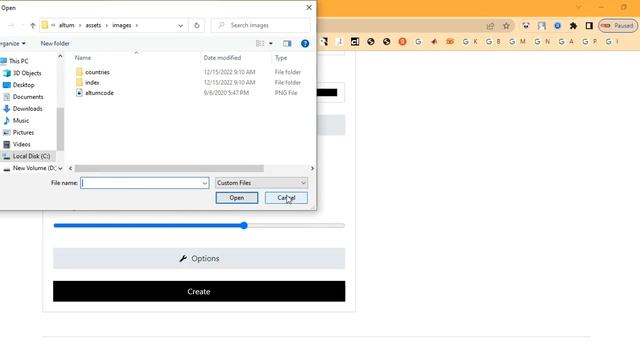This screenshot has height=360, width=640.
Task: Open the 'G M' bookmark
Action: point(517,41)
